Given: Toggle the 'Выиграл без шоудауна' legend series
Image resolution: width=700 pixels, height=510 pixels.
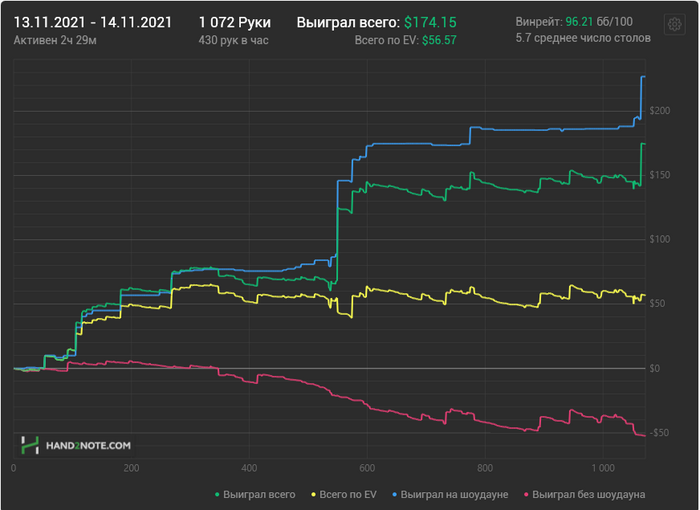Looking at the screenshot, I should pos(584,494).
